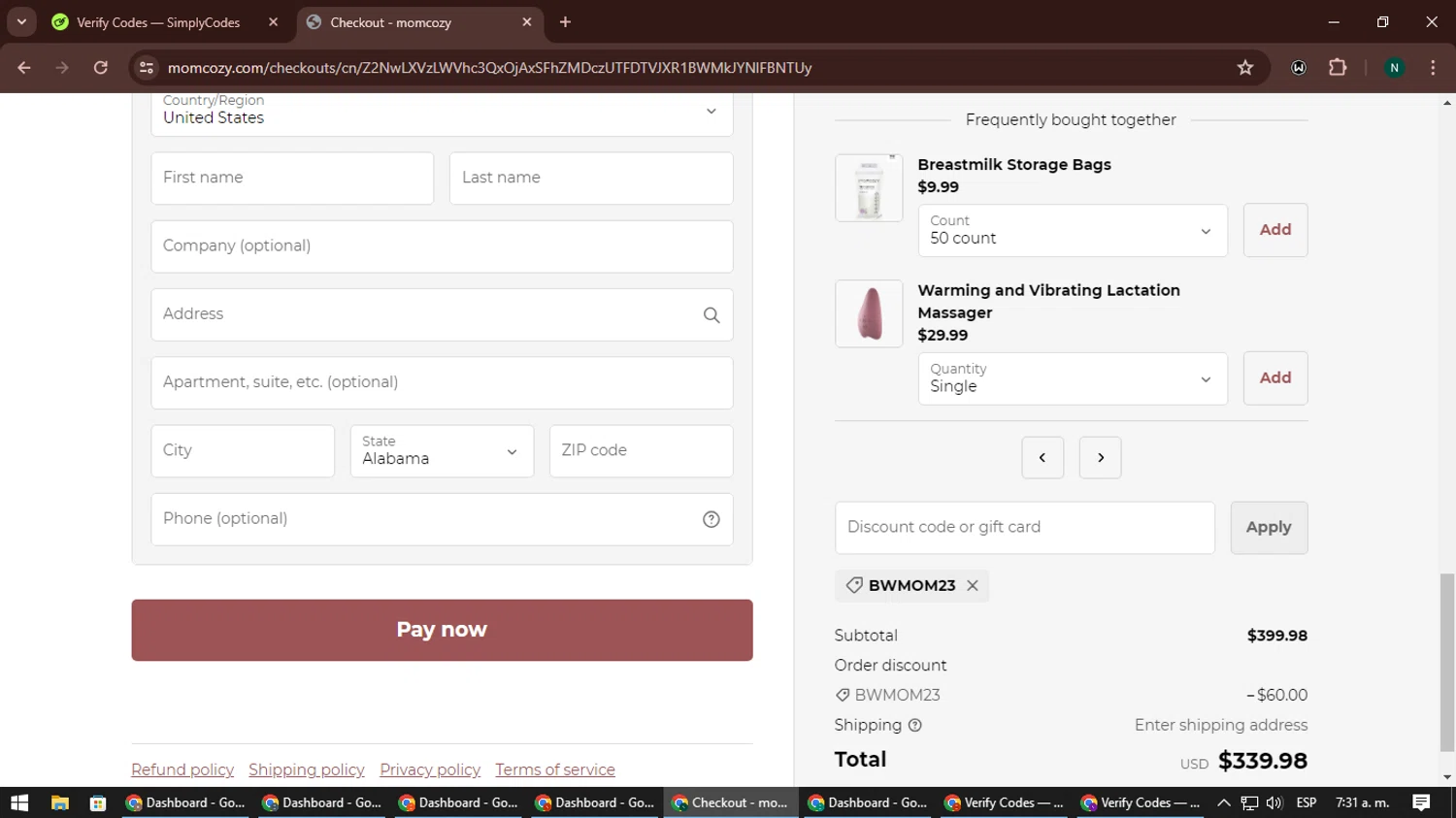Focus the address bar URL

pos(489,68)
